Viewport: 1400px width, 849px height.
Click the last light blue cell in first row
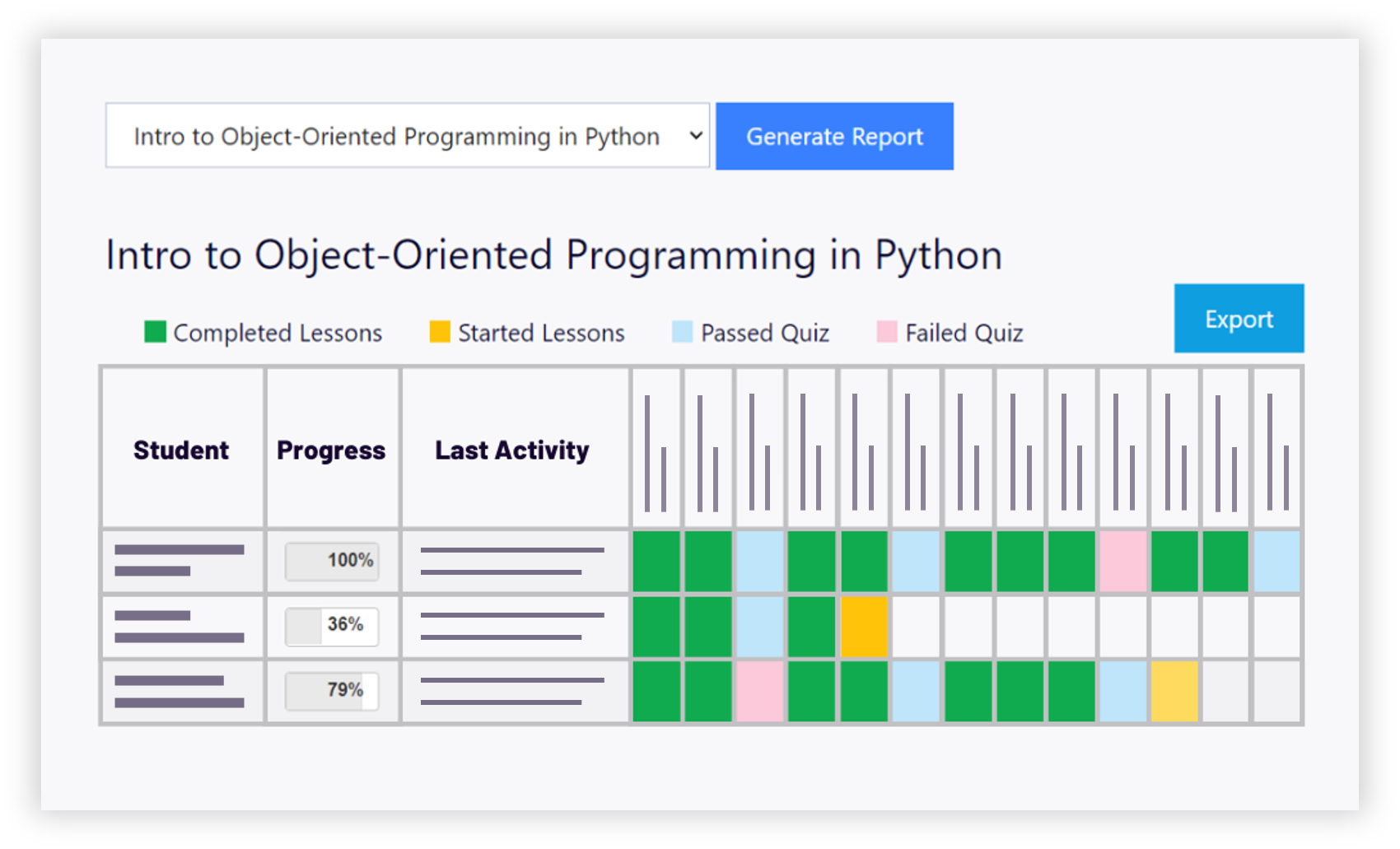click(1276, 562)
